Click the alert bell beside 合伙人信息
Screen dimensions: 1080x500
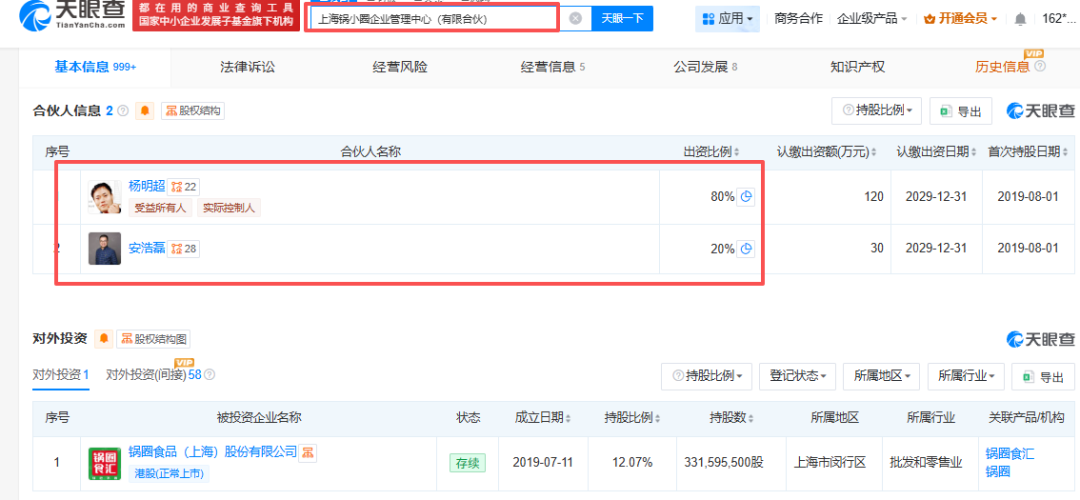(x=145, y=111)
